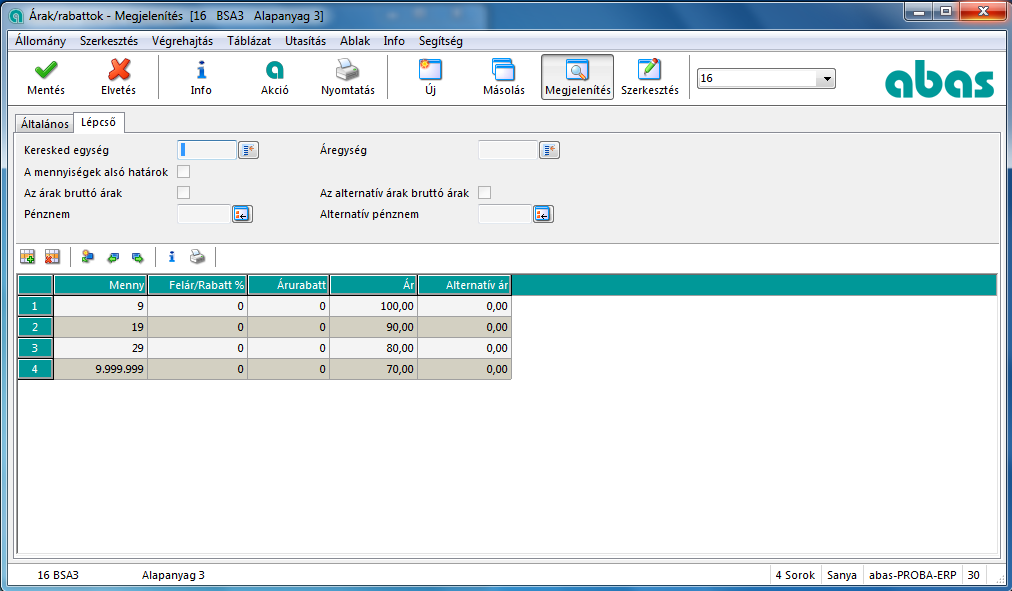Click the cell with price 100,00

374,306
